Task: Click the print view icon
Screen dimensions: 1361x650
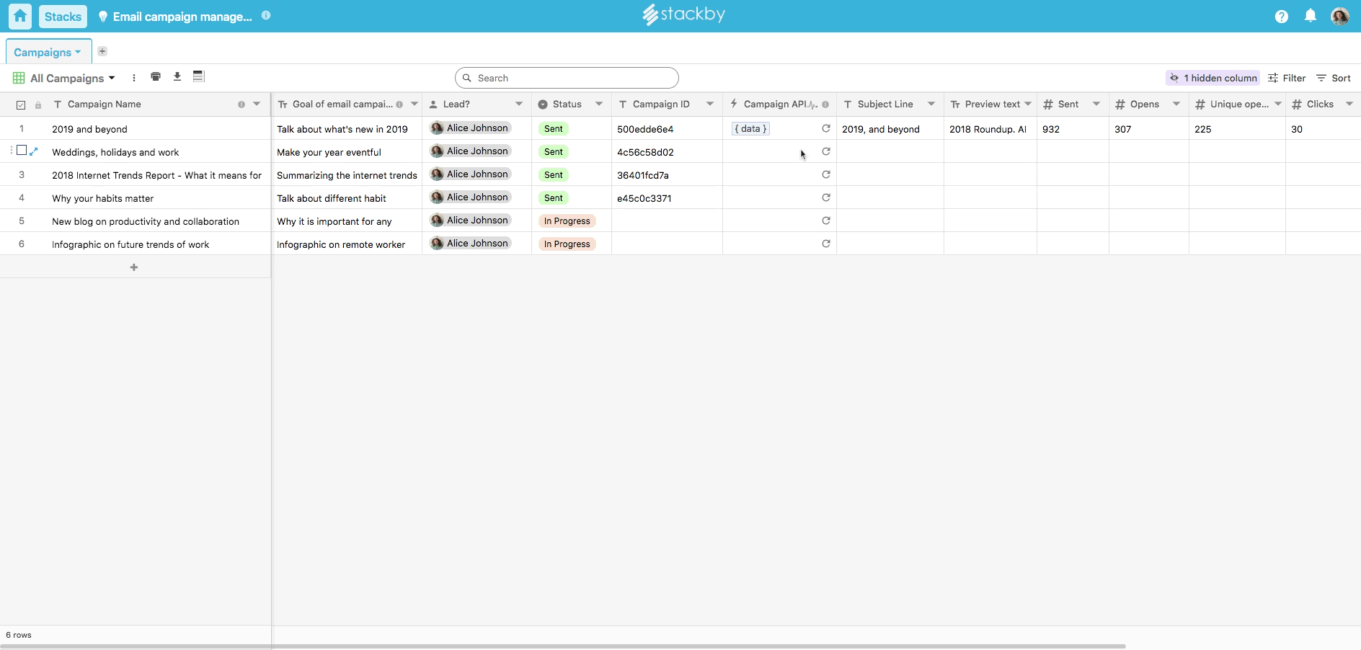Action: click(x=156, y=77)
